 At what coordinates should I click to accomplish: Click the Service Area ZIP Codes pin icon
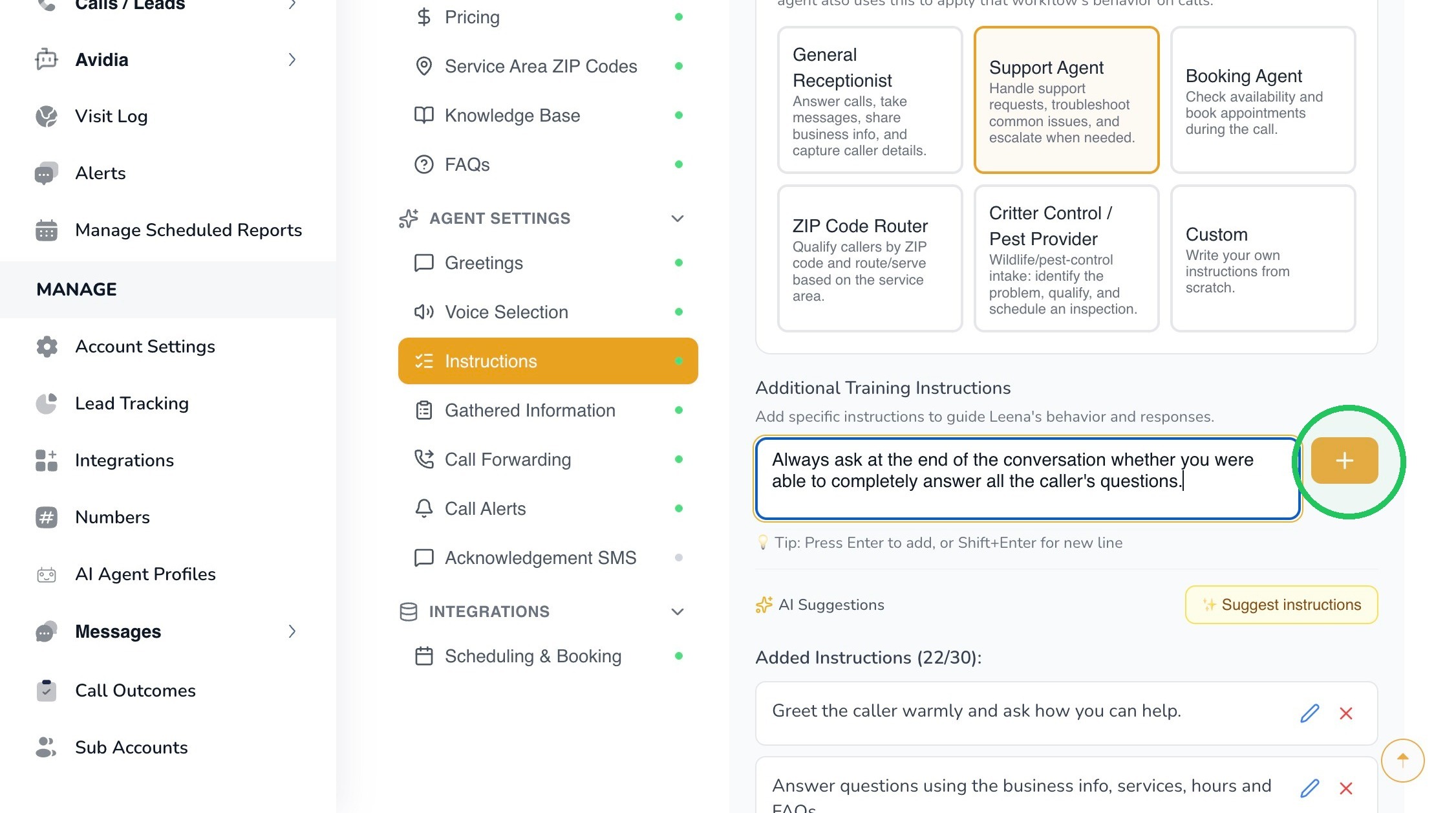click(423, 66)
